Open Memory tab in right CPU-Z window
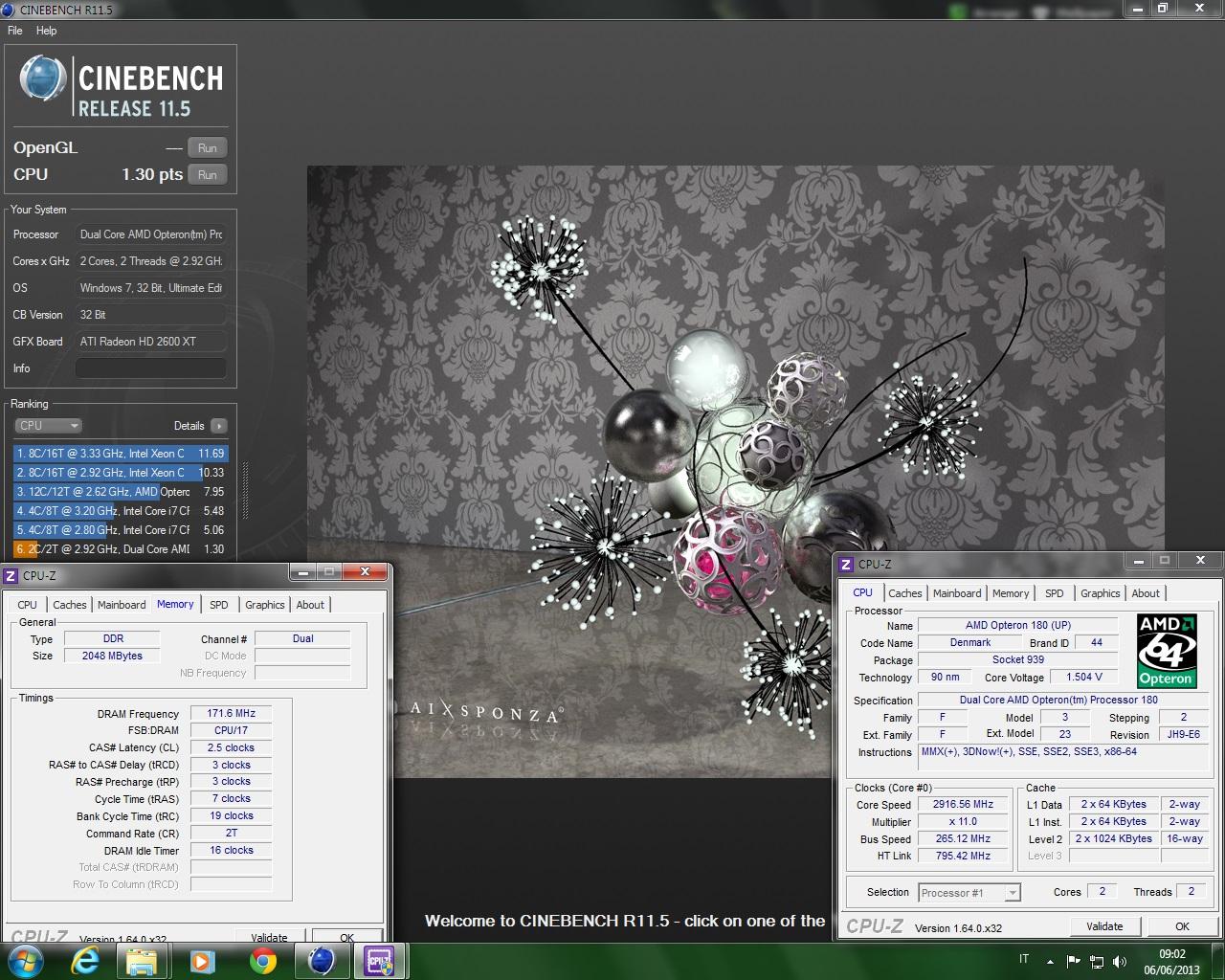1225x980 pixels. (x=1011, y=593)
